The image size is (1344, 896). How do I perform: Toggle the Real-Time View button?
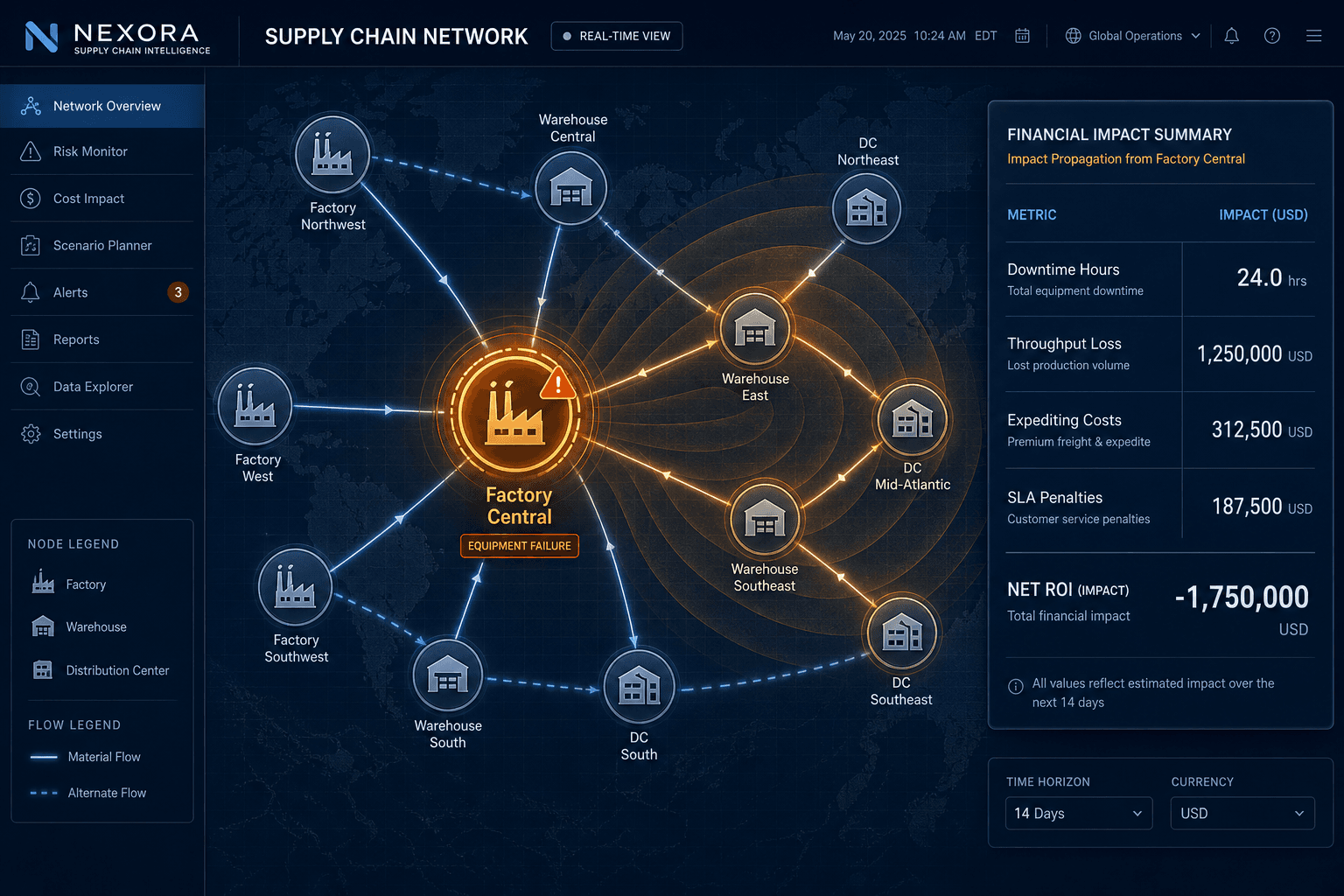pos(617,36)
